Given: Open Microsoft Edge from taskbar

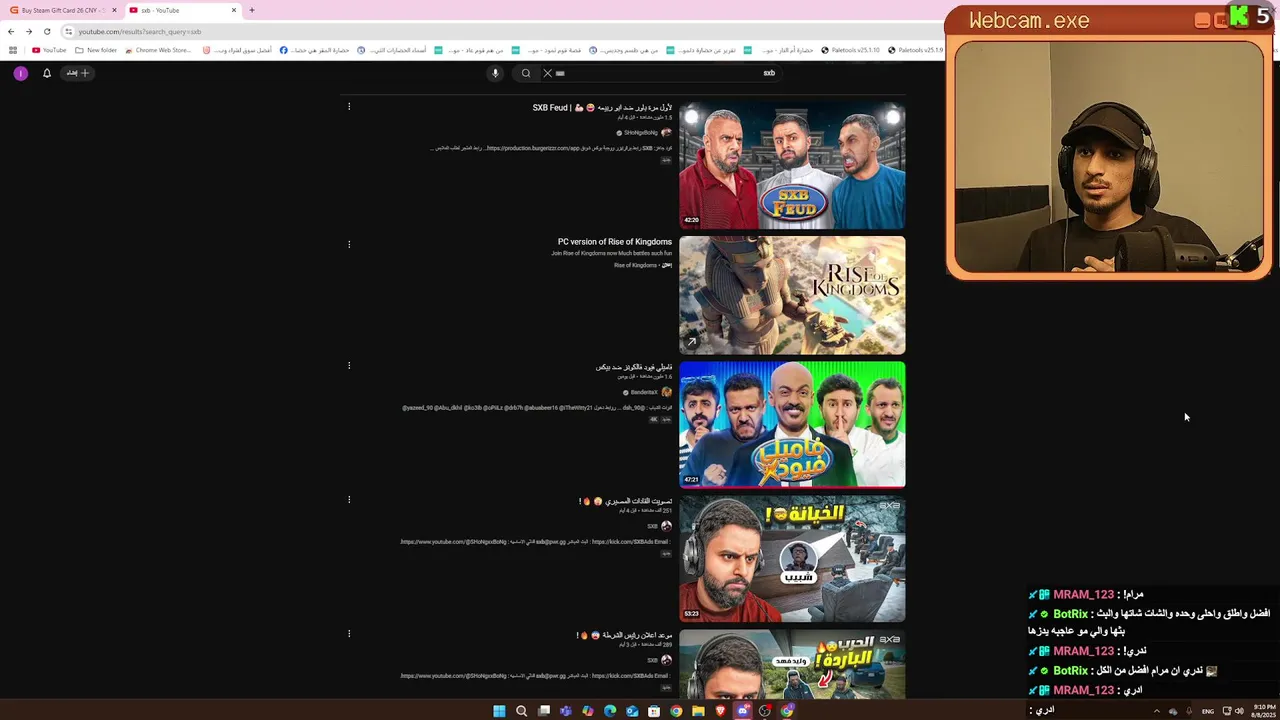Looking at the screenshot, I should pyautogui.click(x=610, y=711).
